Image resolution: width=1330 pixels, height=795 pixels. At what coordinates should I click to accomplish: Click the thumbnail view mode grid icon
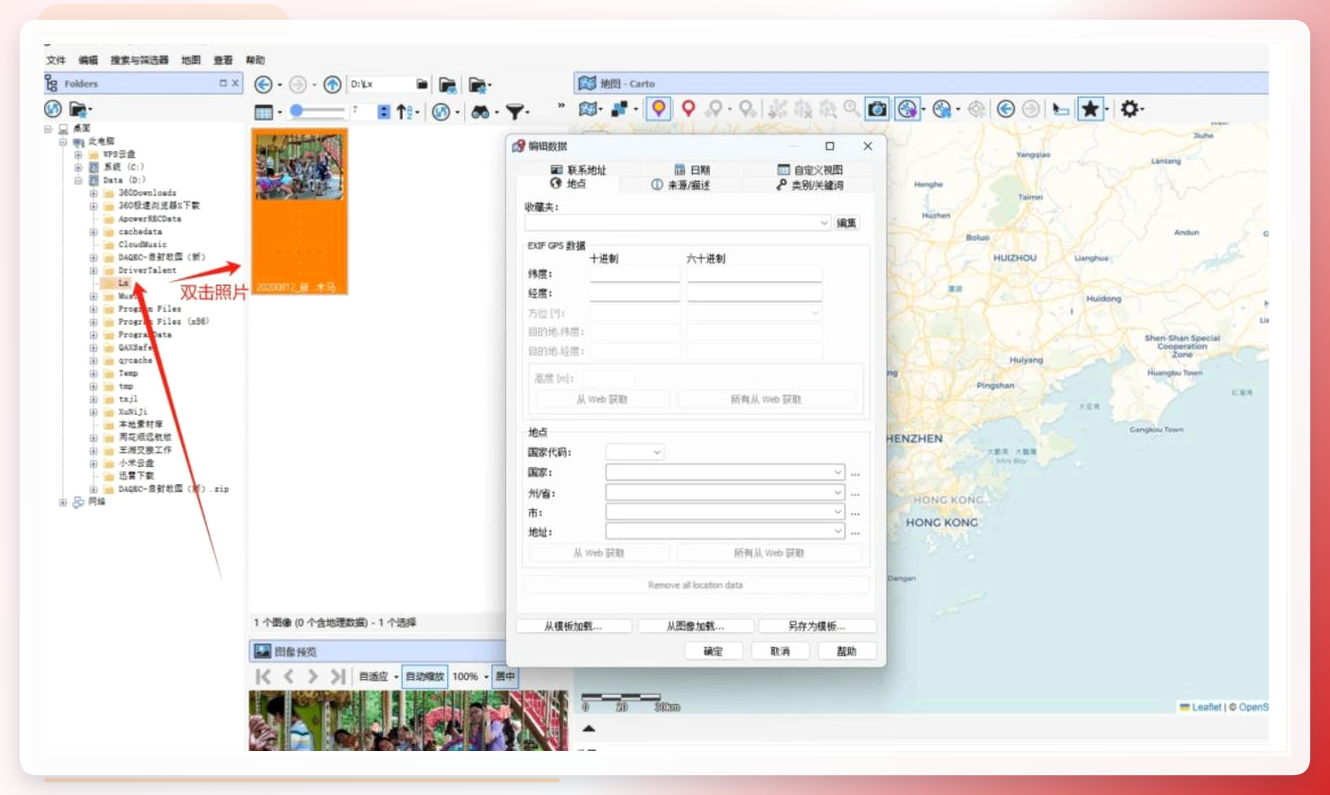click(263, 112)
